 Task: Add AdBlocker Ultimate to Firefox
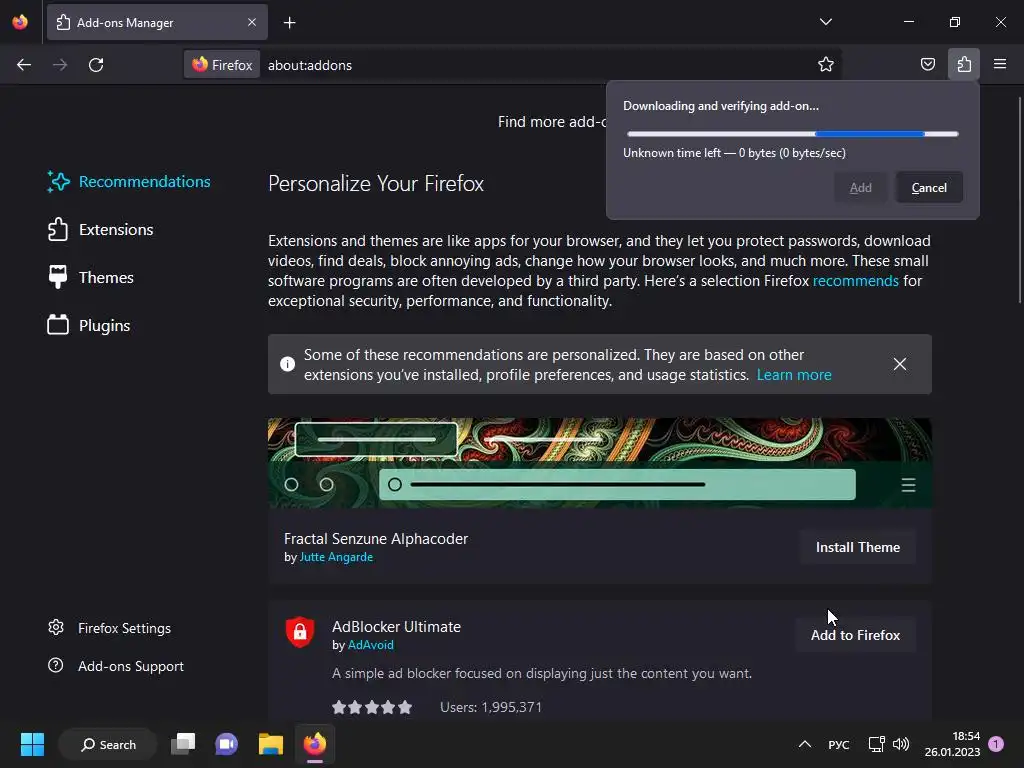pyautogui.click(x=855, y=635)
